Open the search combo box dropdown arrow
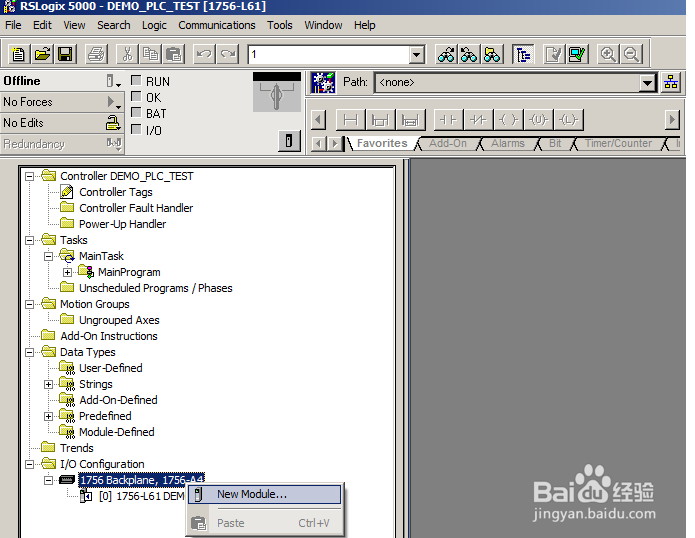 tap(416, 55)
